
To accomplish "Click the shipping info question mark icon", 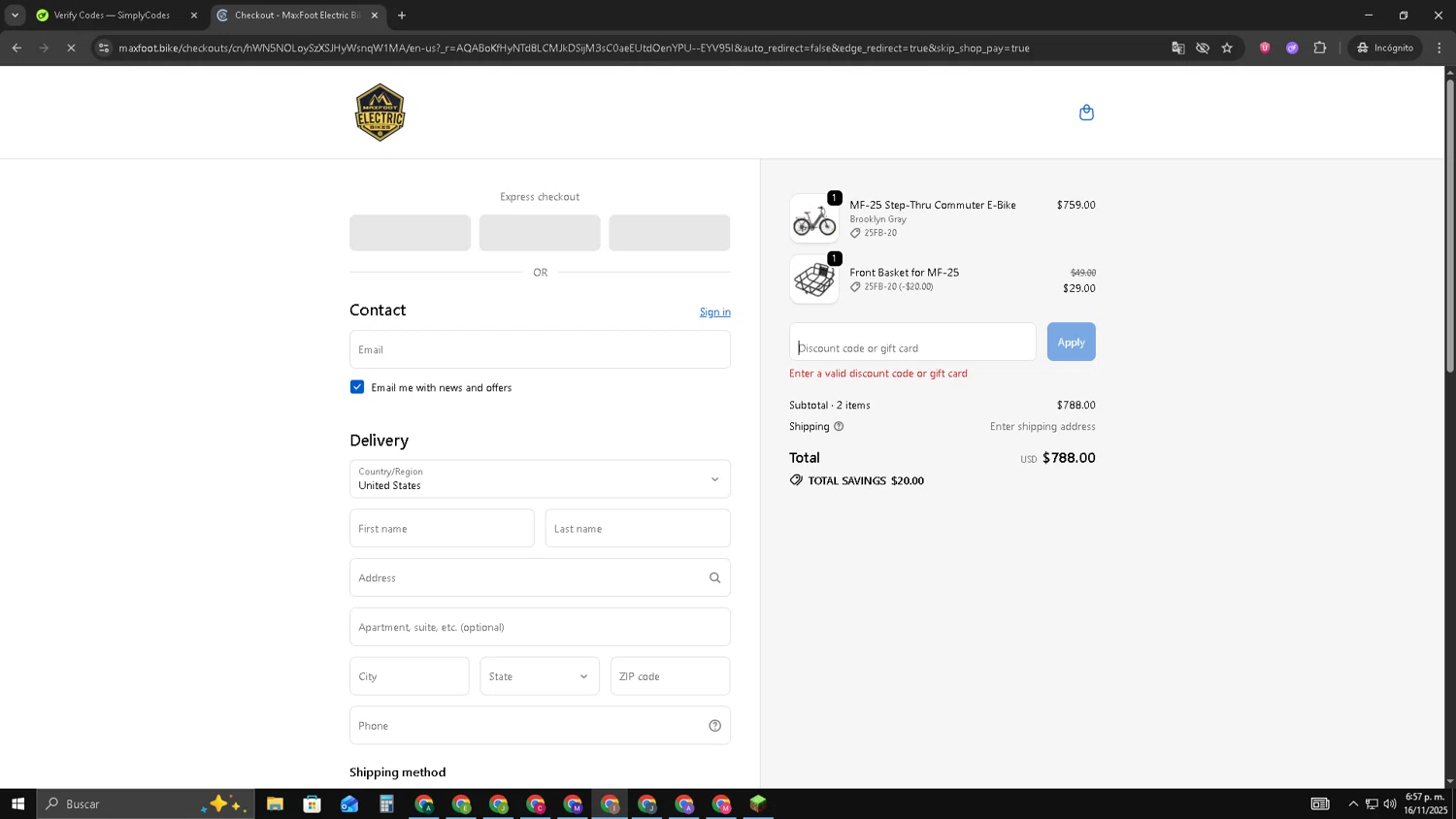I will (x=839, y=427).
